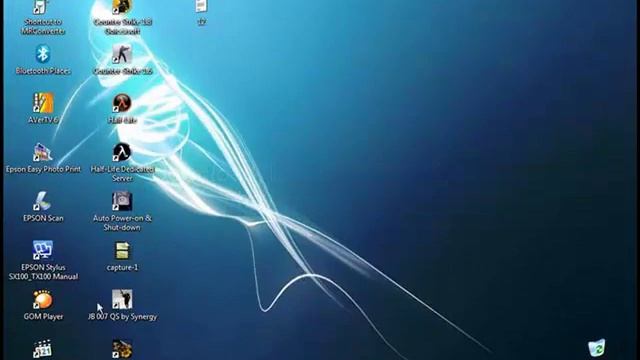Launch Counter-Strike 1.6 with gray soldier icon
Screen dimensions: 640x360
click(122, 54)
